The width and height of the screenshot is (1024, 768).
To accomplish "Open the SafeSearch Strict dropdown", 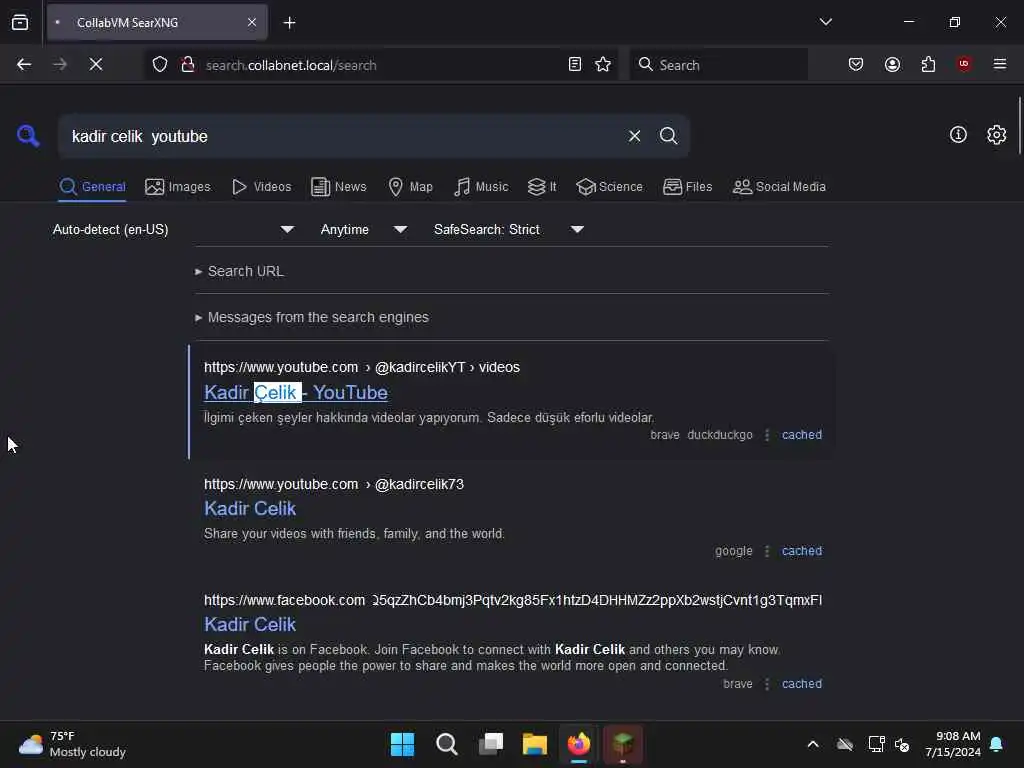I will click(509, 229).
